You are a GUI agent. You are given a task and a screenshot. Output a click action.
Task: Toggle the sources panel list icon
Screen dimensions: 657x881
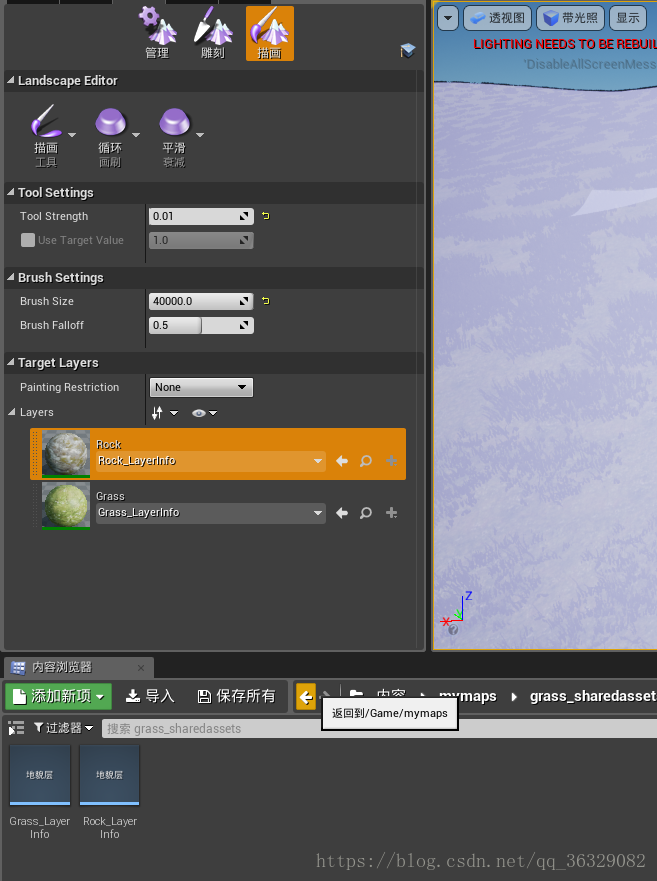pyautogui.click(x=16, y=728)
